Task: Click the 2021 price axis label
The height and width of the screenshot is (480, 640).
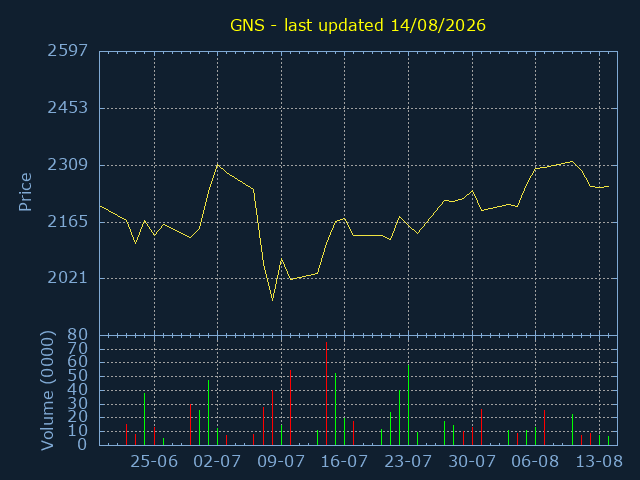Action: coord(68,278)
